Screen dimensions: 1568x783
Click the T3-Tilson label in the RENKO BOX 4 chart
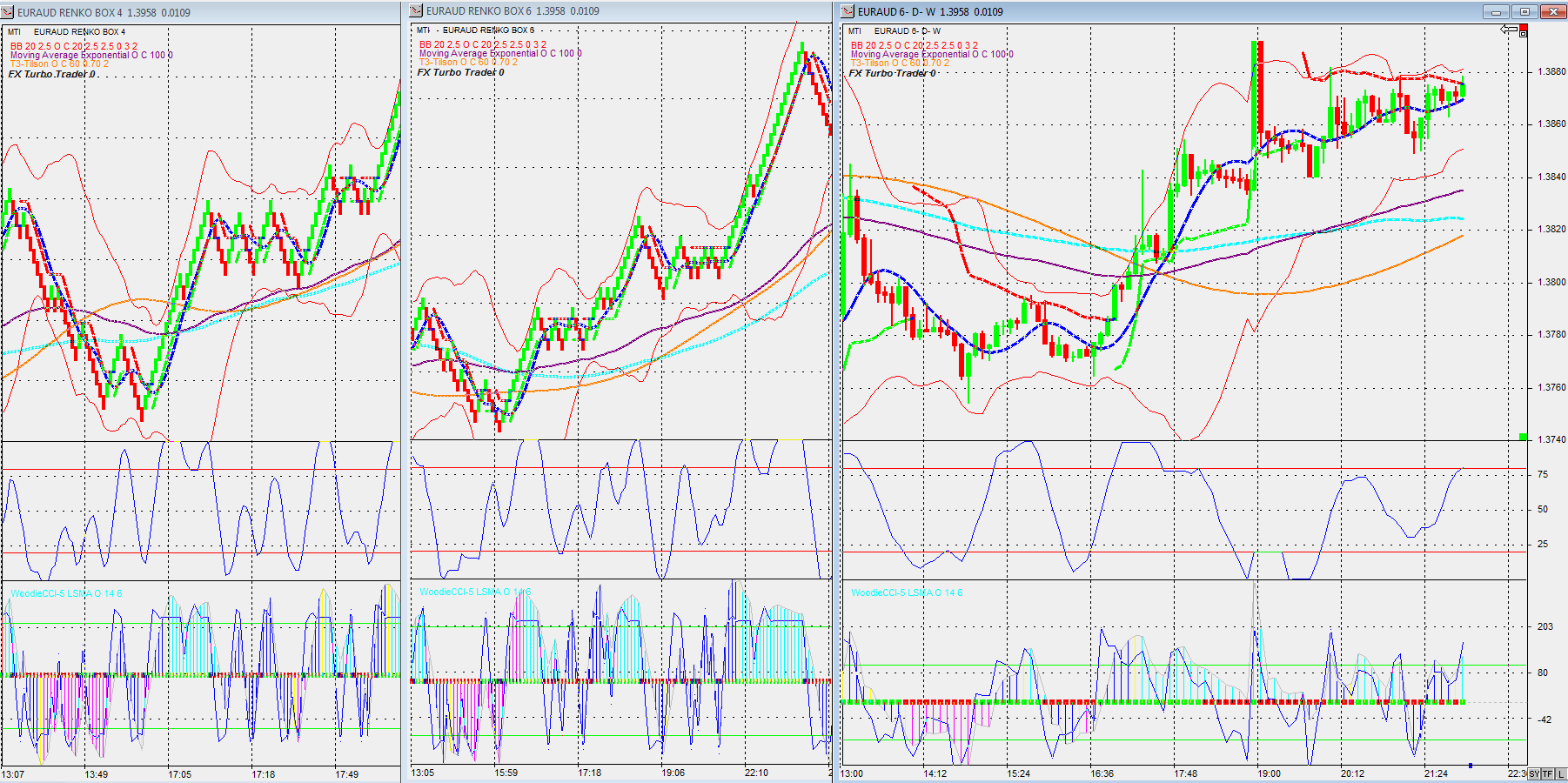[x=59, y=64]
